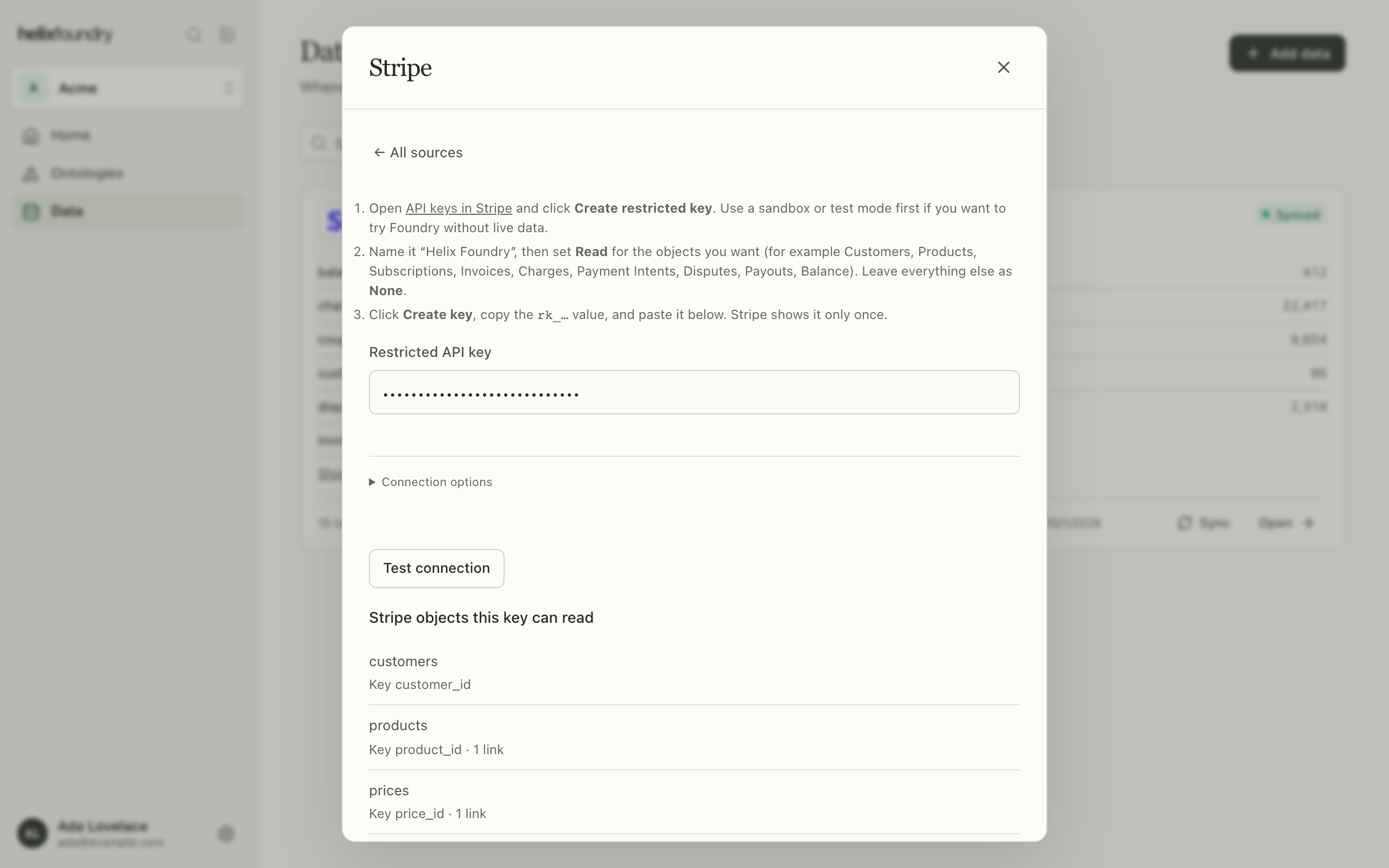Click Open on the source card

pyautogui.click(x=1286, y=523)
